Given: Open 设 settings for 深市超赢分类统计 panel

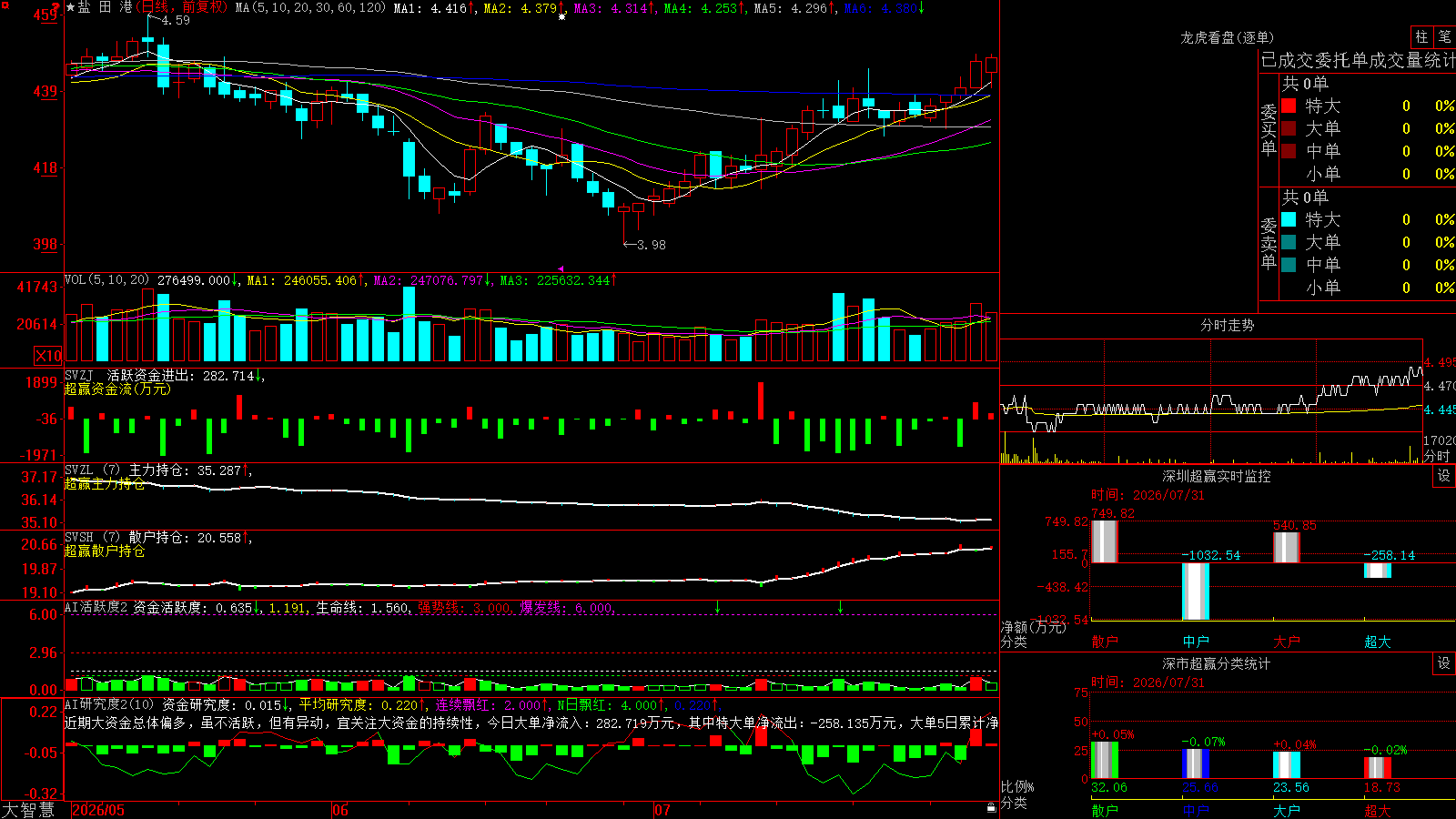Looking at the screenshot, I should 1444,663.
